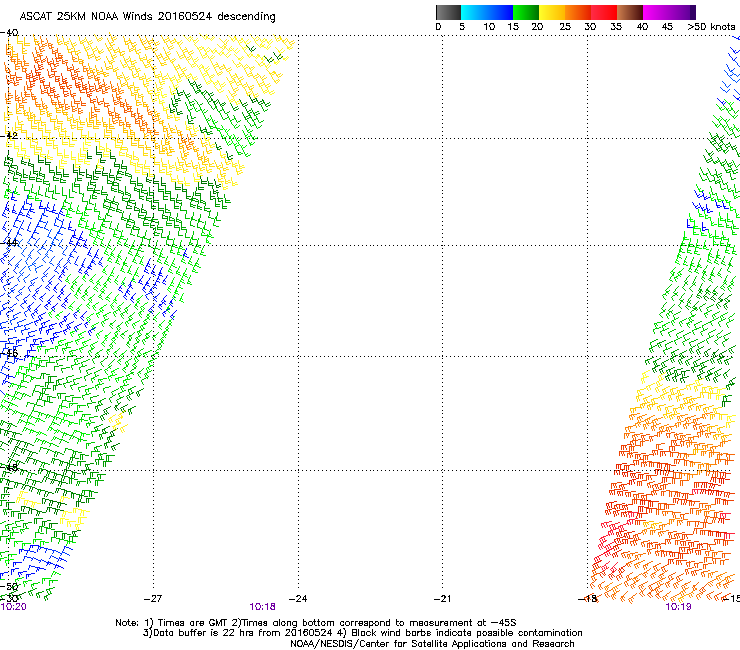The image size is (740, 650).
Task: Select the blue 5-15 knots legend swatch
Action: click(487, 12)
